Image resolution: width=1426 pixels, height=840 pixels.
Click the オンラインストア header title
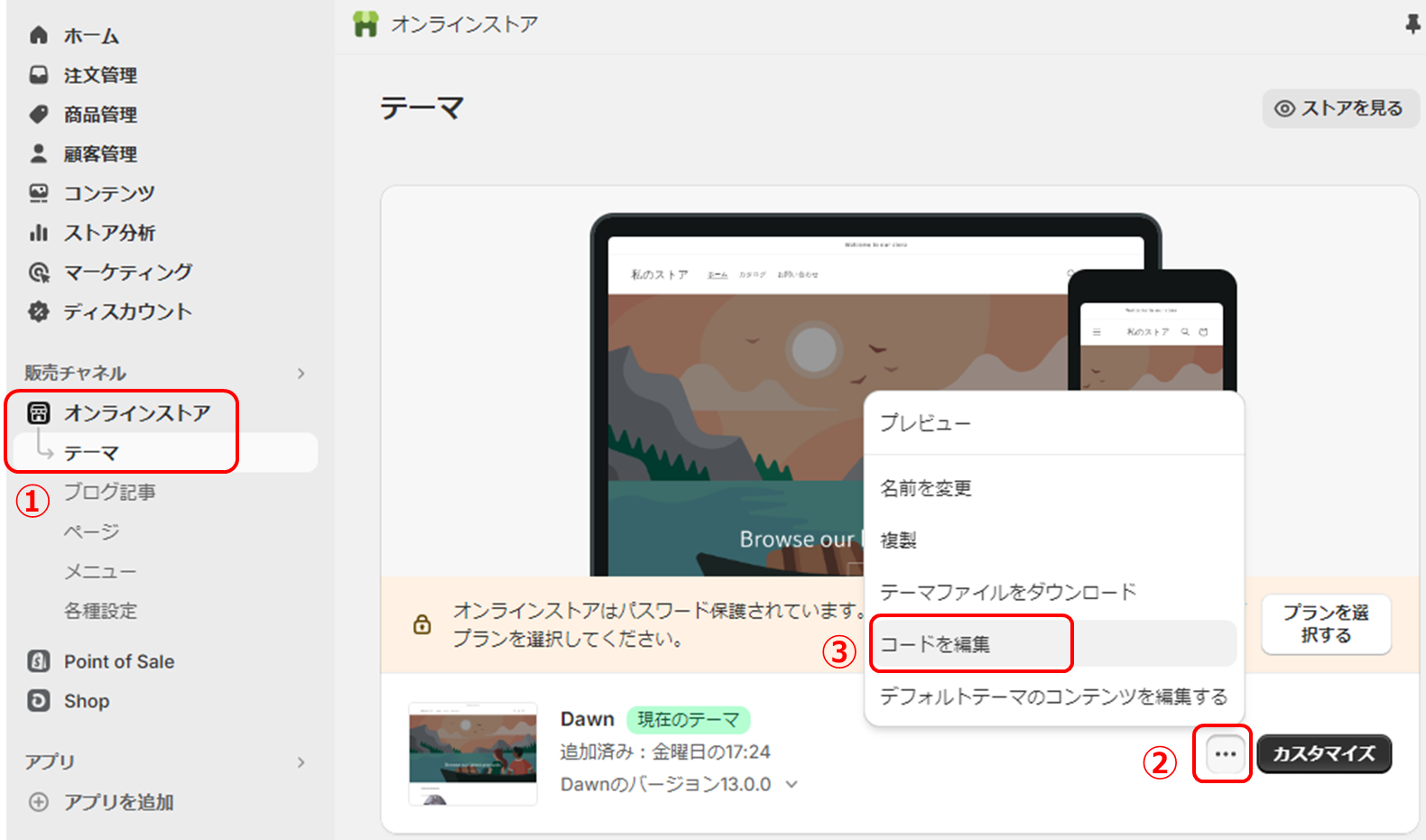(464, 24)
